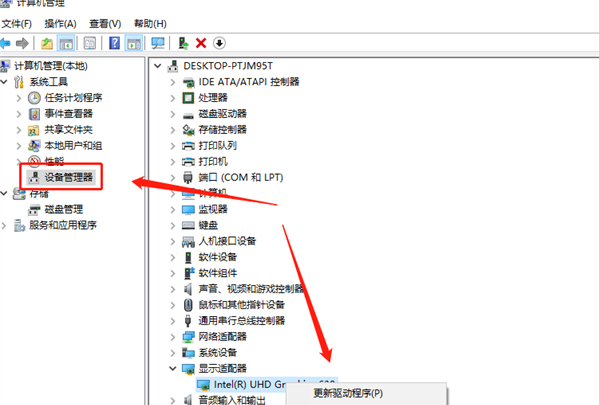Collapse the 显示适配器 category
The image size is (600, 405).
174,369
